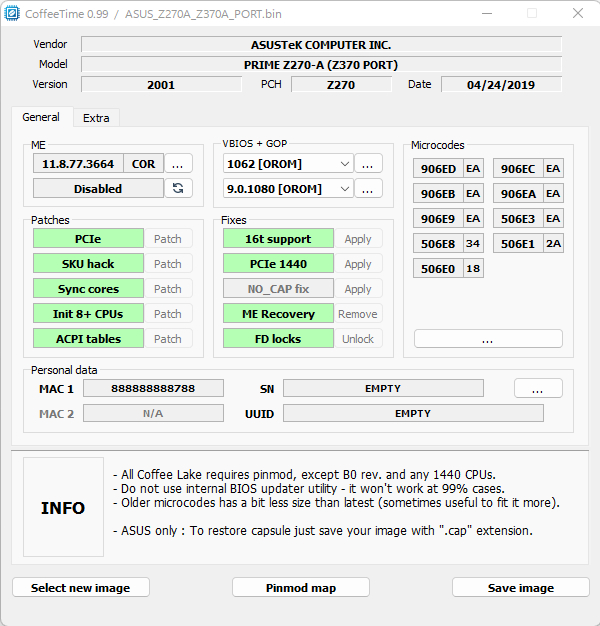The height and width of the screenshot is (626, 600).
Task: Click Apply next to NO_CAP fix
Action: pos(358,289)
